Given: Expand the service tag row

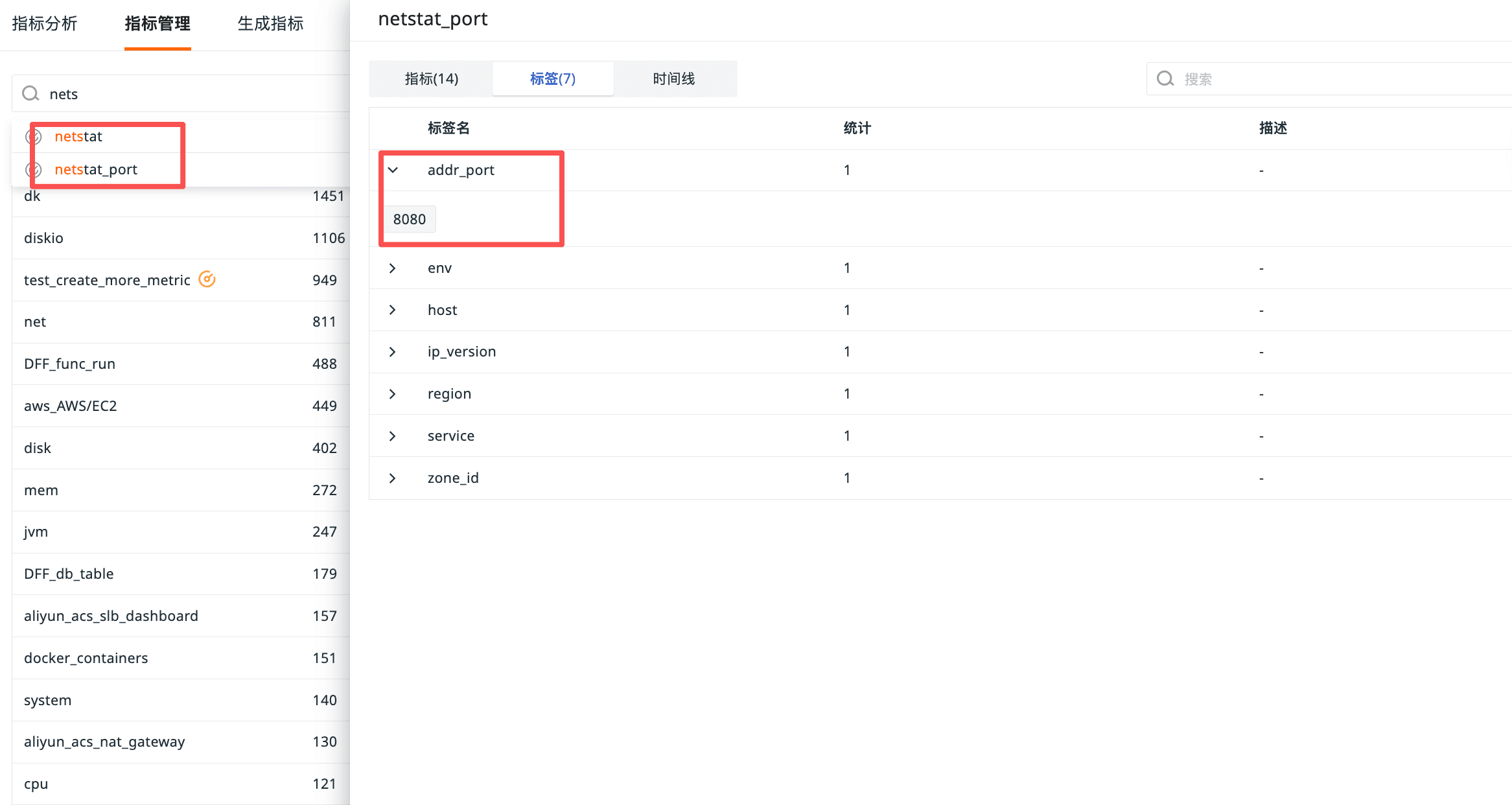Looking at the screenshot, I should click(393, 436).
